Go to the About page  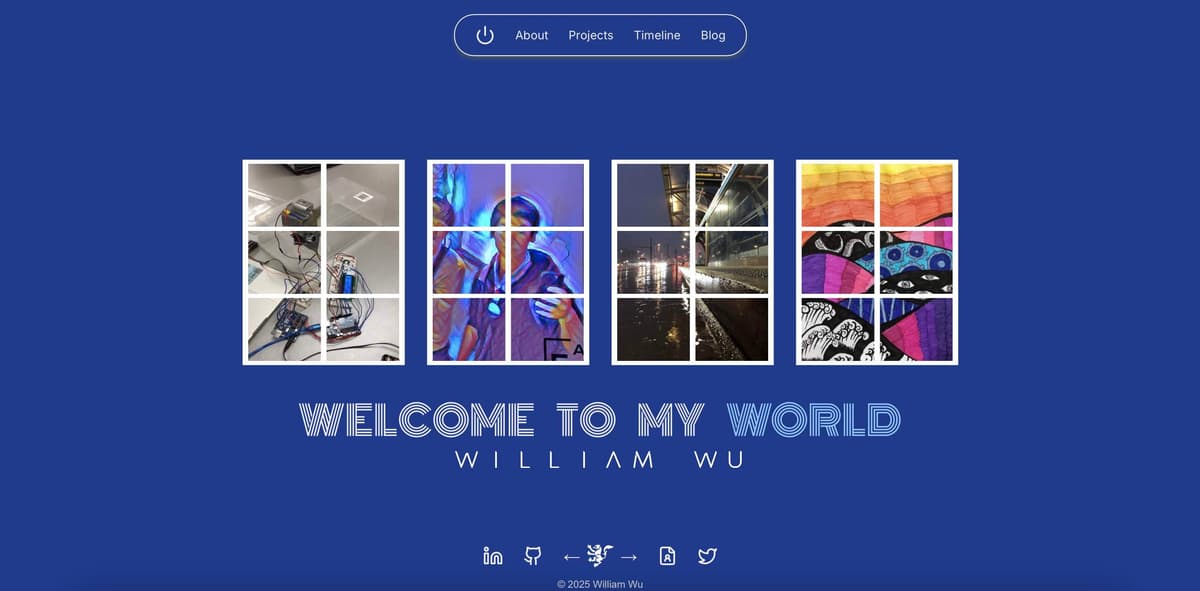click(x=532, y=35)
